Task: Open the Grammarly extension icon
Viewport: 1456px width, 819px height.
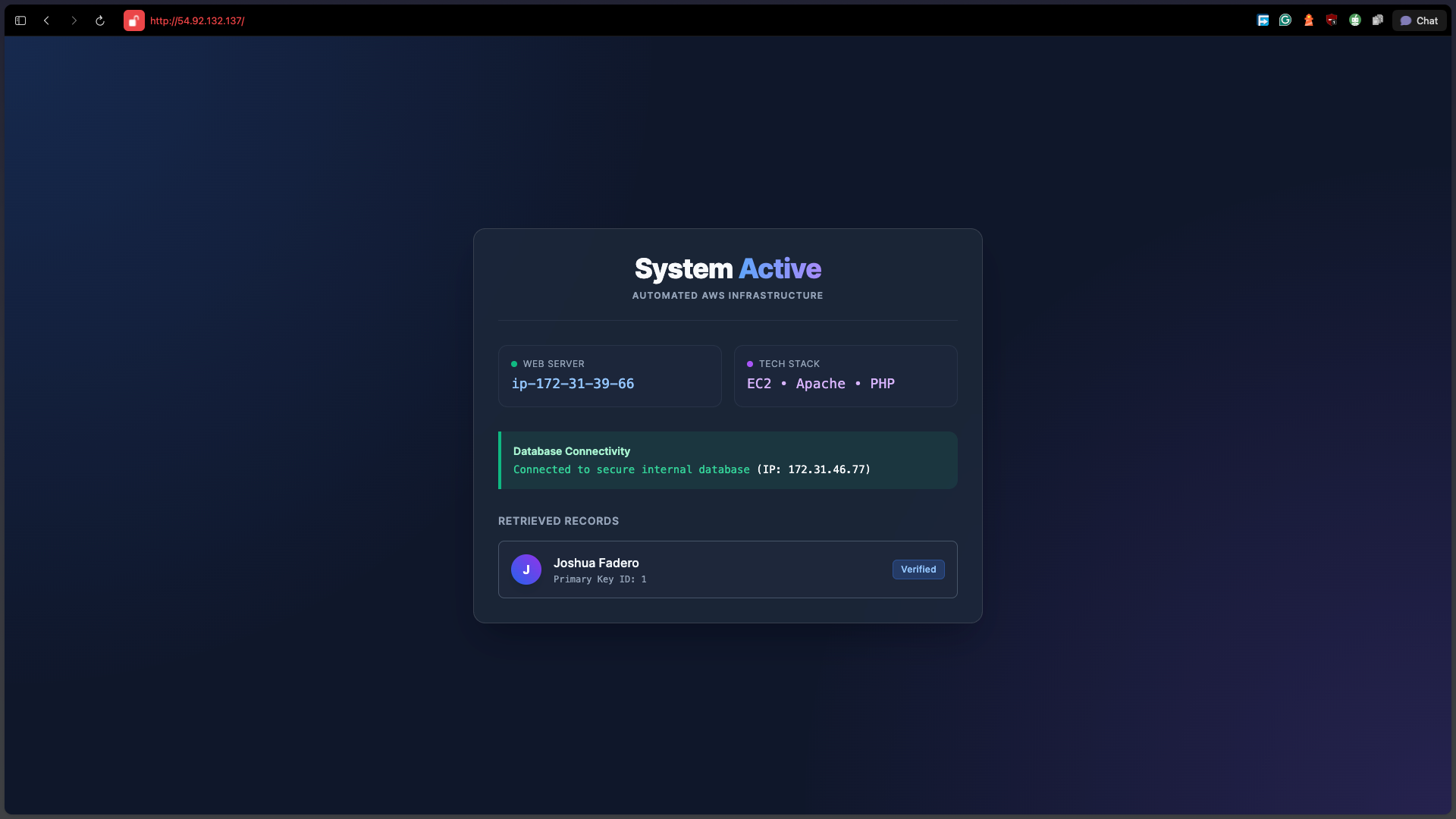Action: coord(1285,20)
